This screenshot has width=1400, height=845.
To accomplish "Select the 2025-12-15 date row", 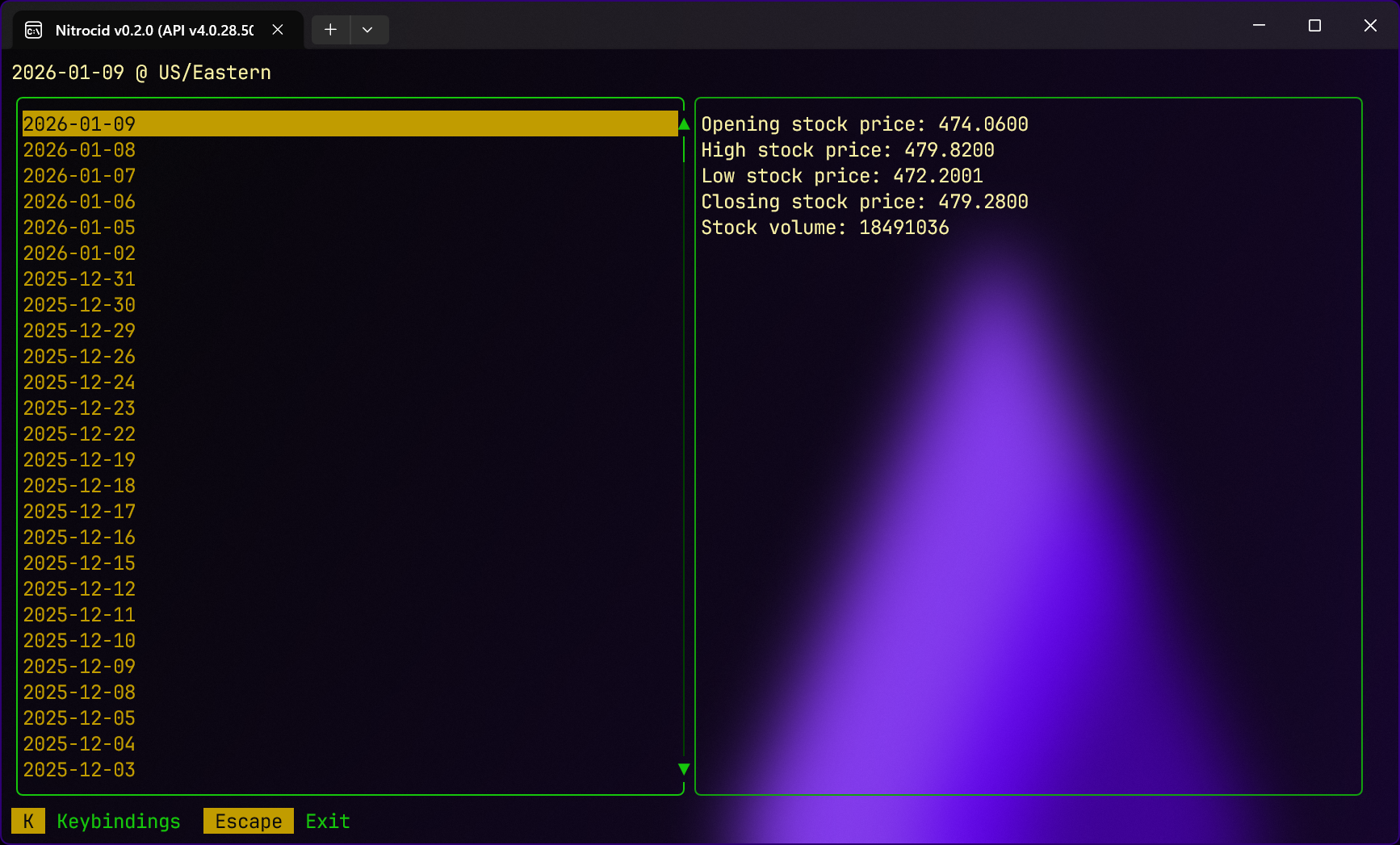I will (x=79, y=563).
